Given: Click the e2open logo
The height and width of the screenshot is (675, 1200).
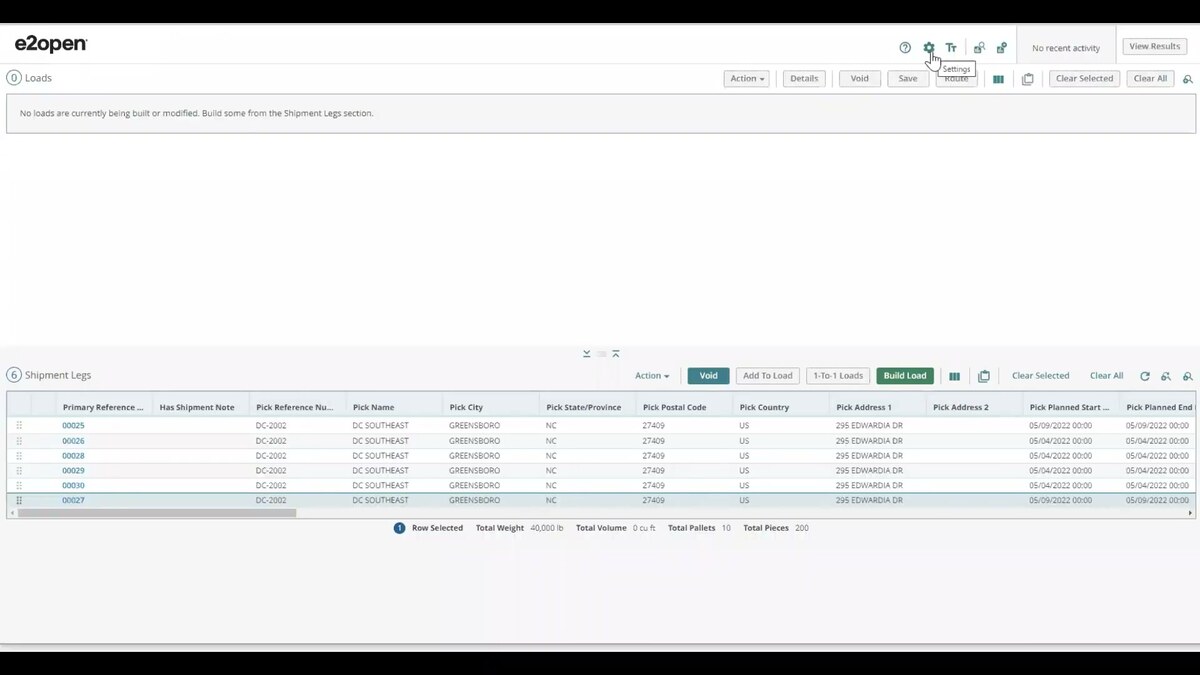Looking at the screenshot, I should click(51, 44).
